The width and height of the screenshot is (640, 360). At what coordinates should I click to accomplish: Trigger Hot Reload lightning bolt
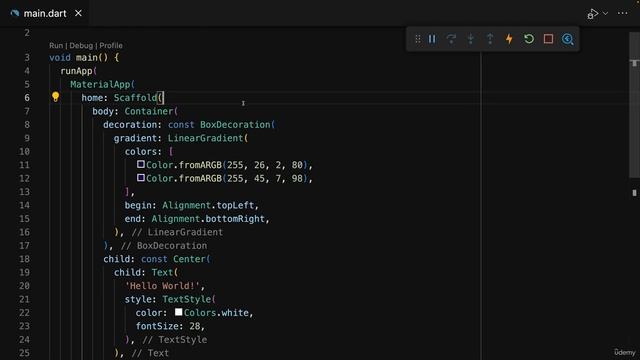509,39
